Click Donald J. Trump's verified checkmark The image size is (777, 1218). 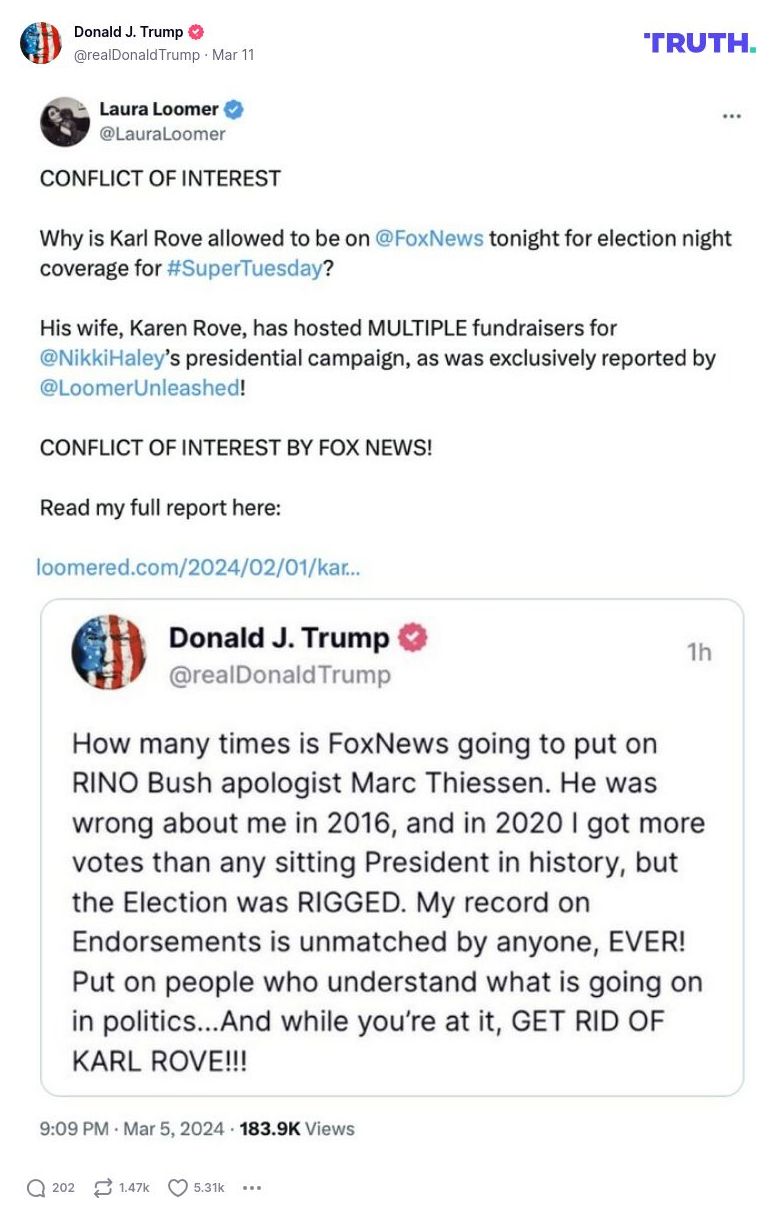(196, 31)
